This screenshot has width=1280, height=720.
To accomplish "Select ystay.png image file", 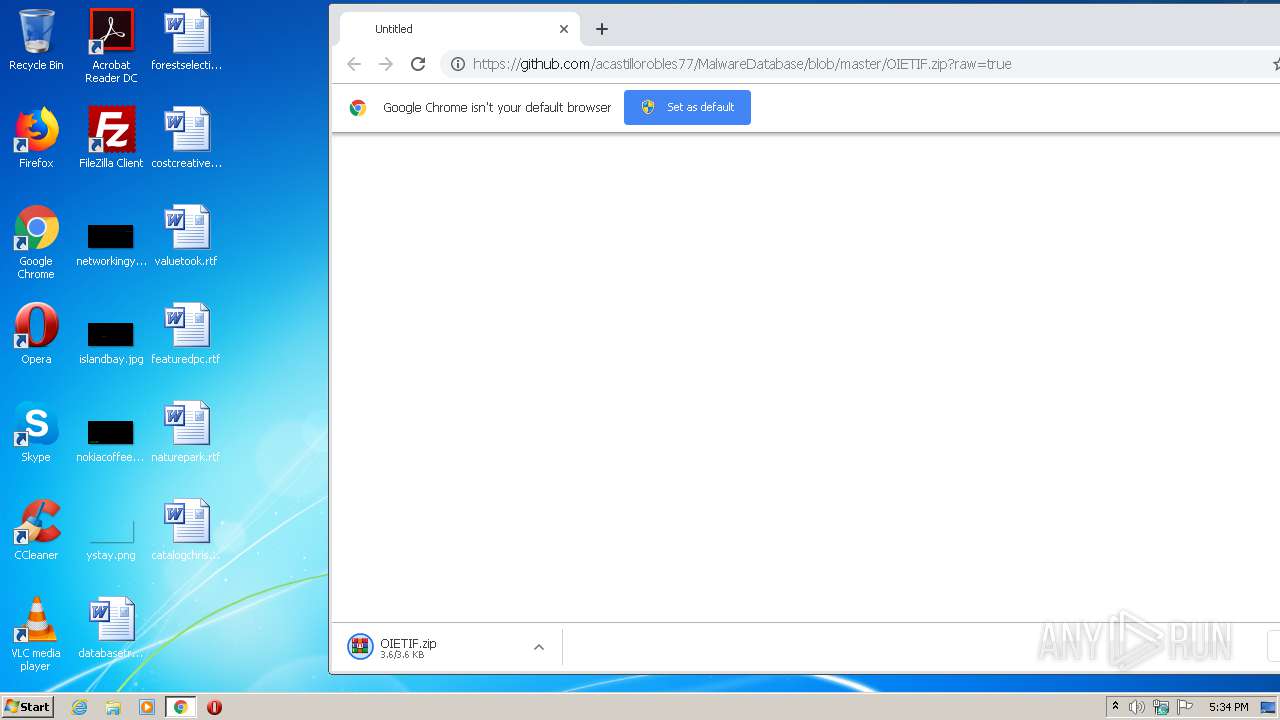I will pyautogui.click(x=111, y=539).
